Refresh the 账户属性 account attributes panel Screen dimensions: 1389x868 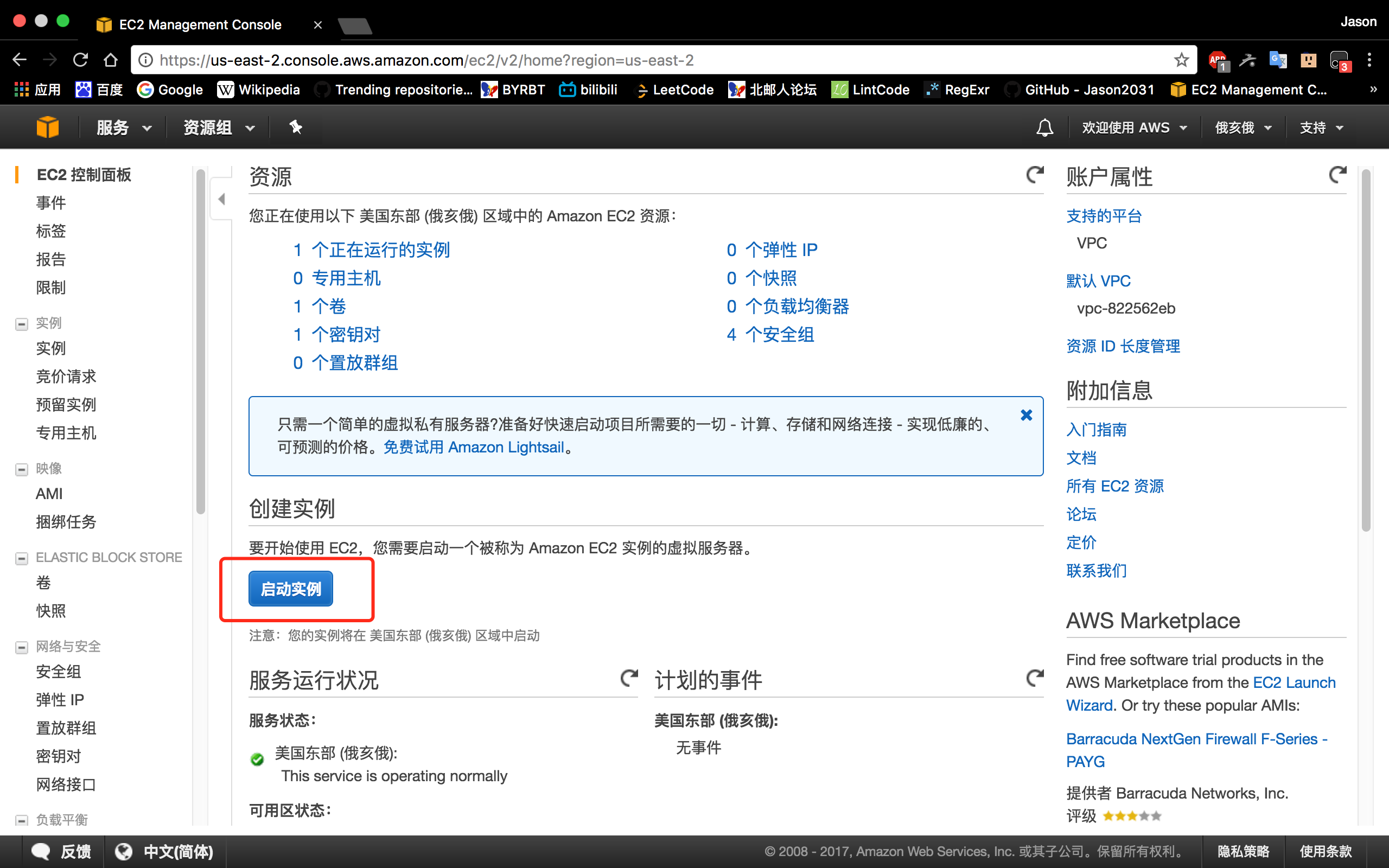(1337, 175)
